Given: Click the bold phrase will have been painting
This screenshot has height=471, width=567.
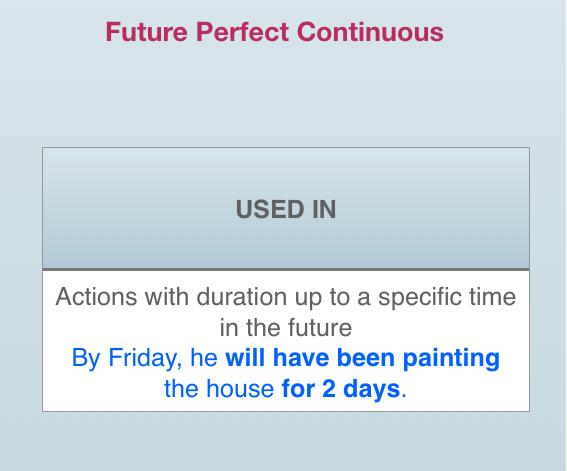Looking at the screenshot, I should coord(362,358).
